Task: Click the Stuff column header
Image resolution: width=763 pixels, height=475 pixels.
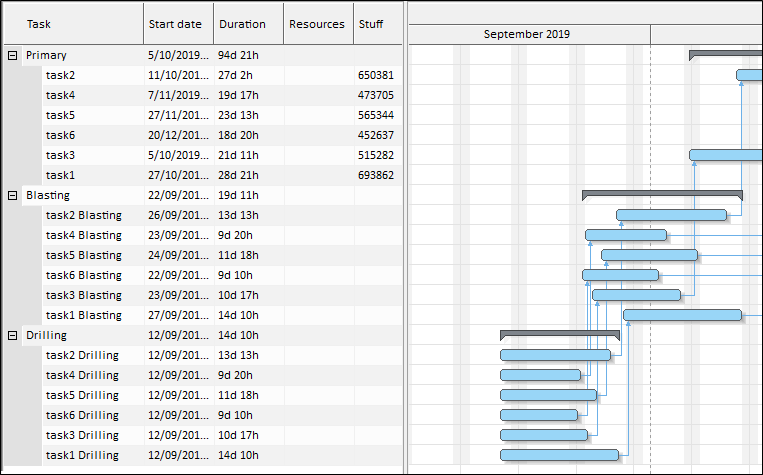Action: point(378,24)
